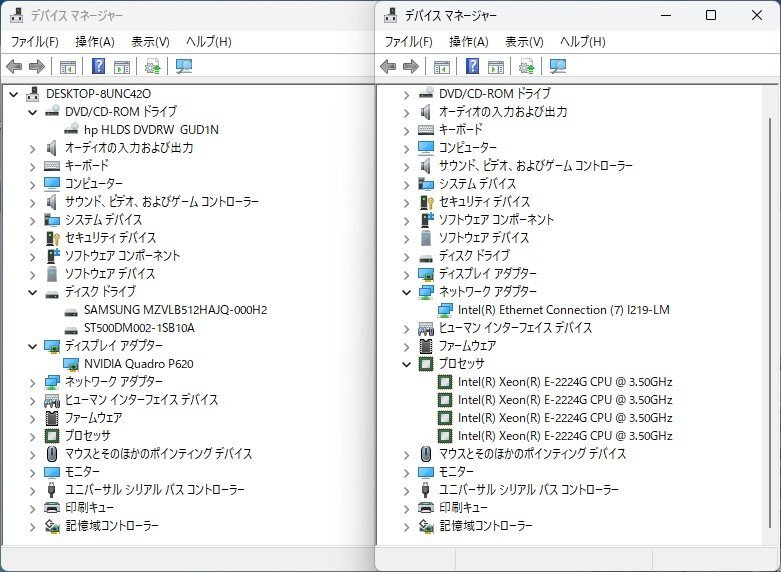Open Help icon in left window toolbar

pos(99,66)
